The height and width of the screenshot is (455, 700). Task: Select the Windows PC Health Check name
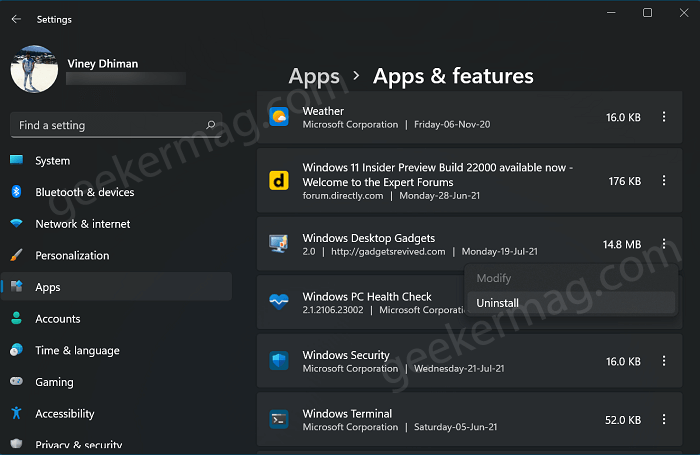click(x=367, y=296)
